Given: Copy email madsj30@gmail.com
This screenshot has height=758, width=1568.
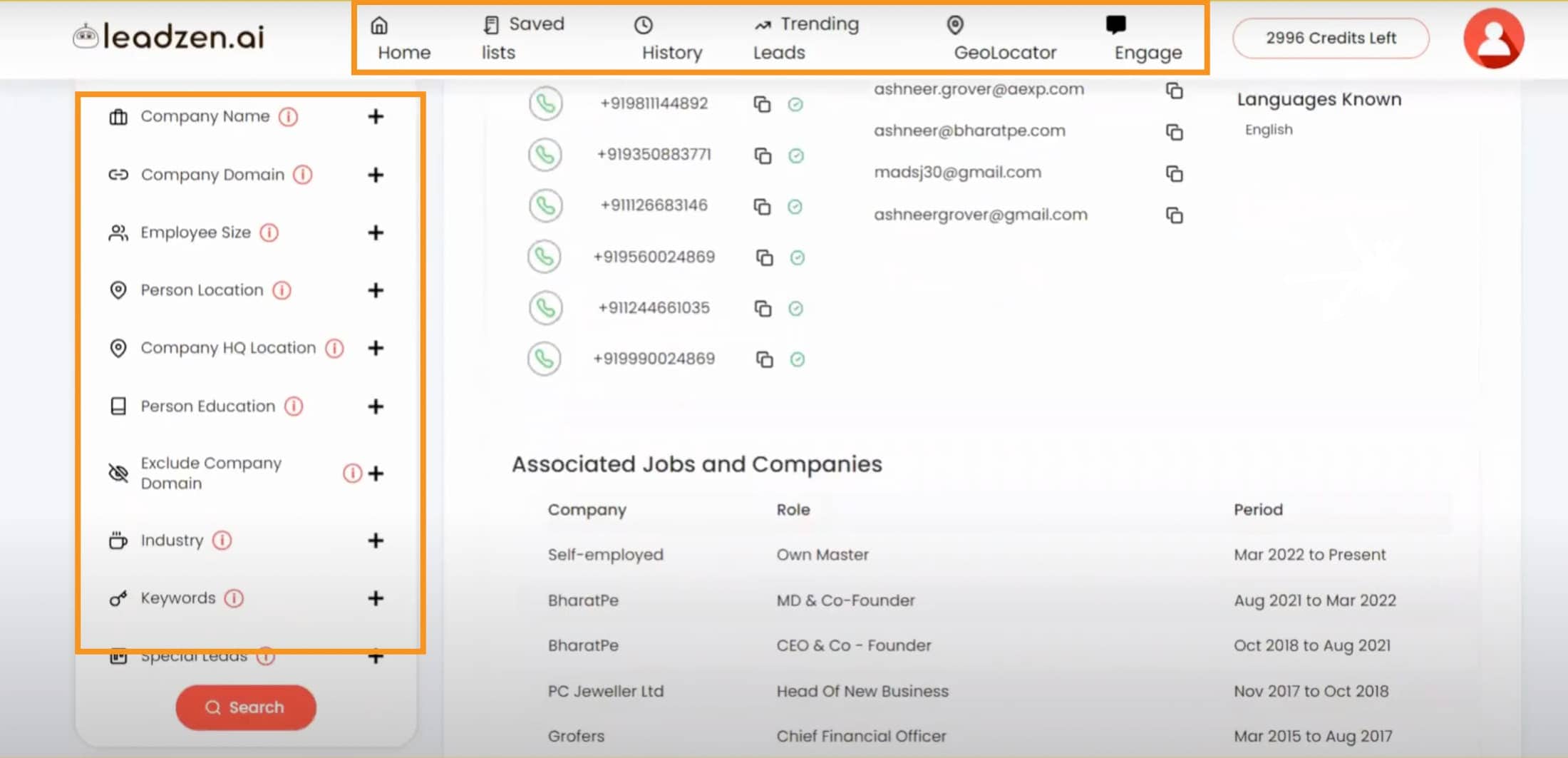Looking at the screenshot, I should coord(1174,173).
